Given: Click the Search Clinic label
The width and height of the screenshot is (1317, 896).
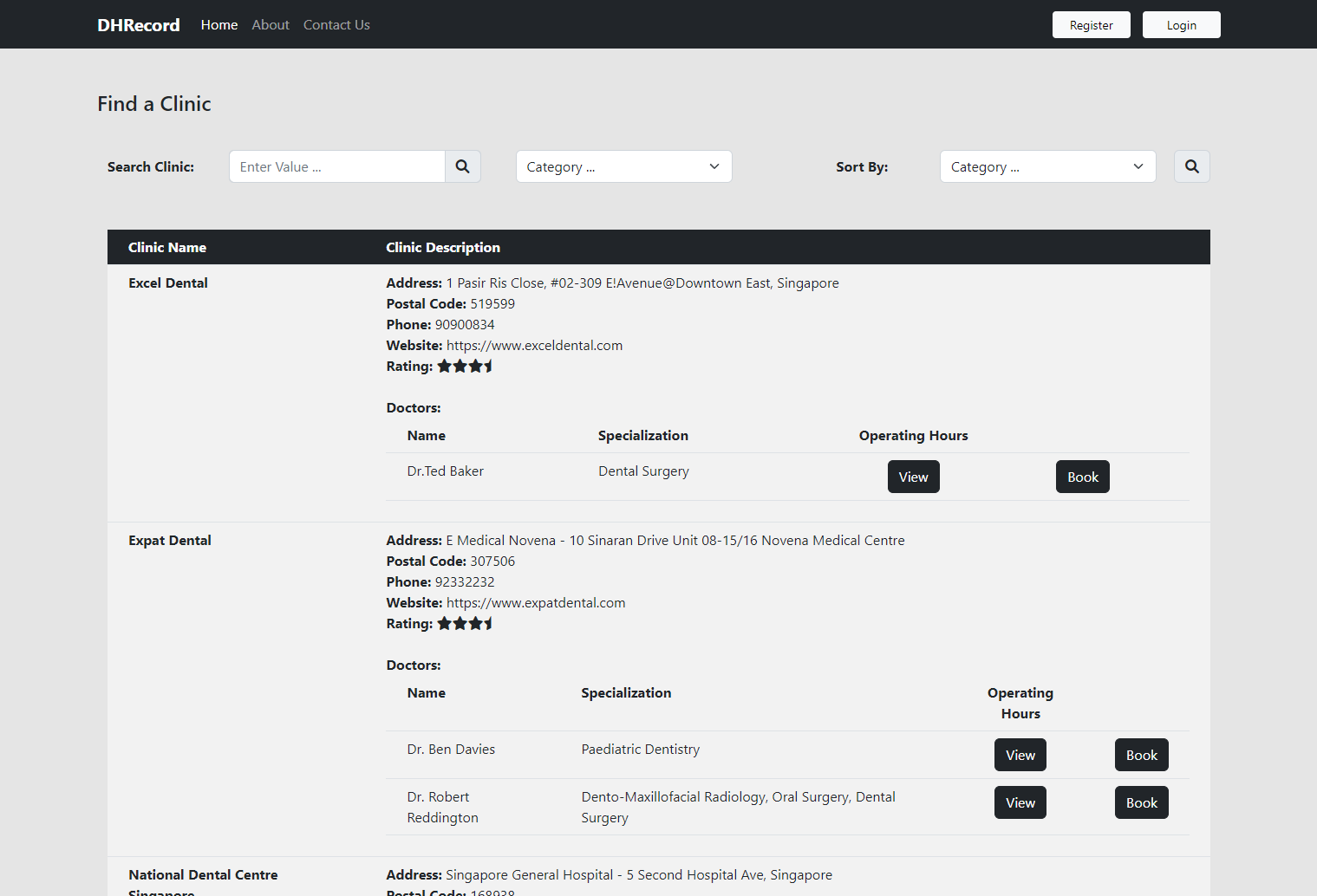Looking at the screenshot, I should pos(151,167).
